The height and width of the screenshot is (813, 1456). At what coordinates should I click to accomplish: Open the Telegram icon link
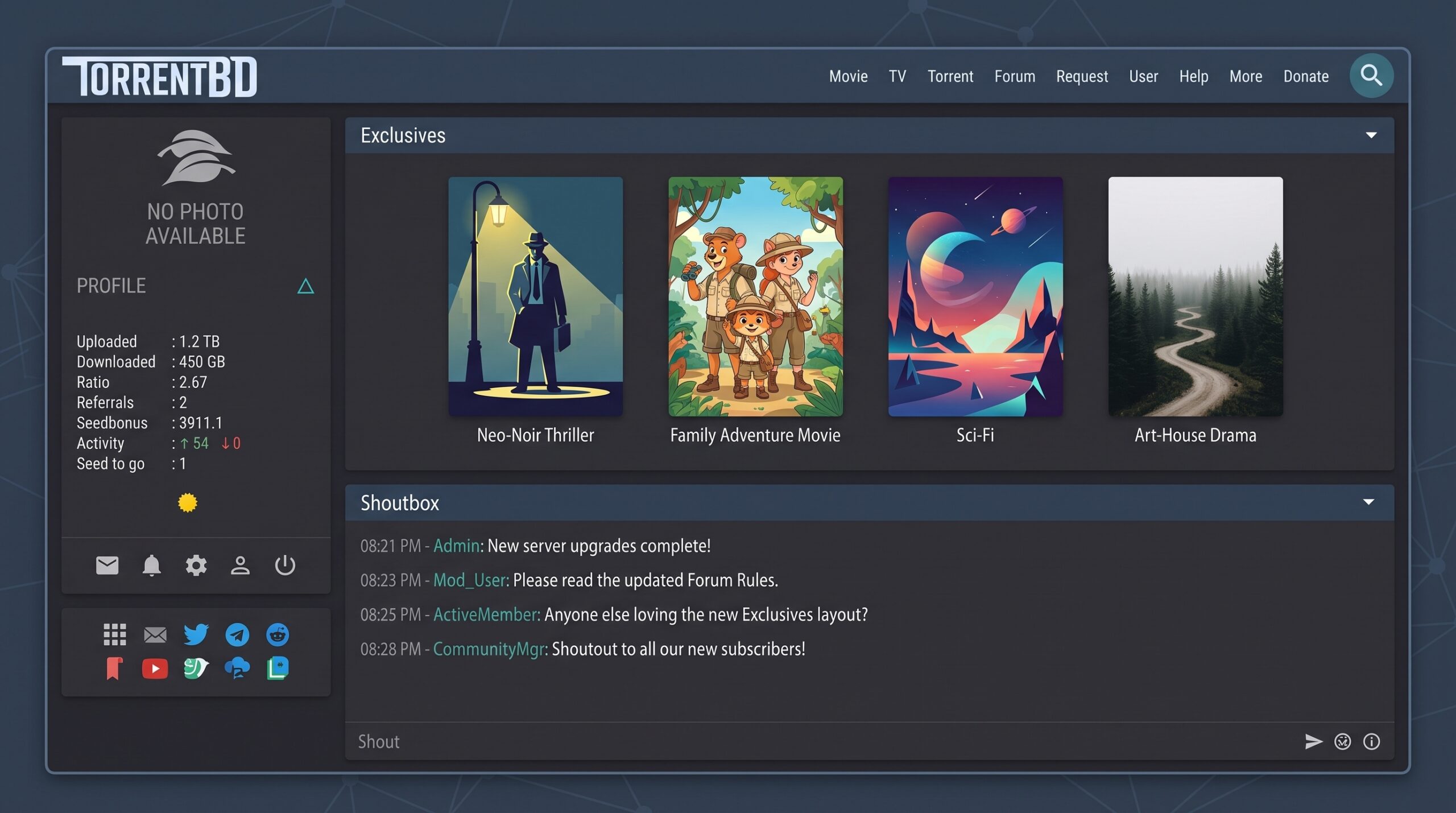click(x=237, y=634)
